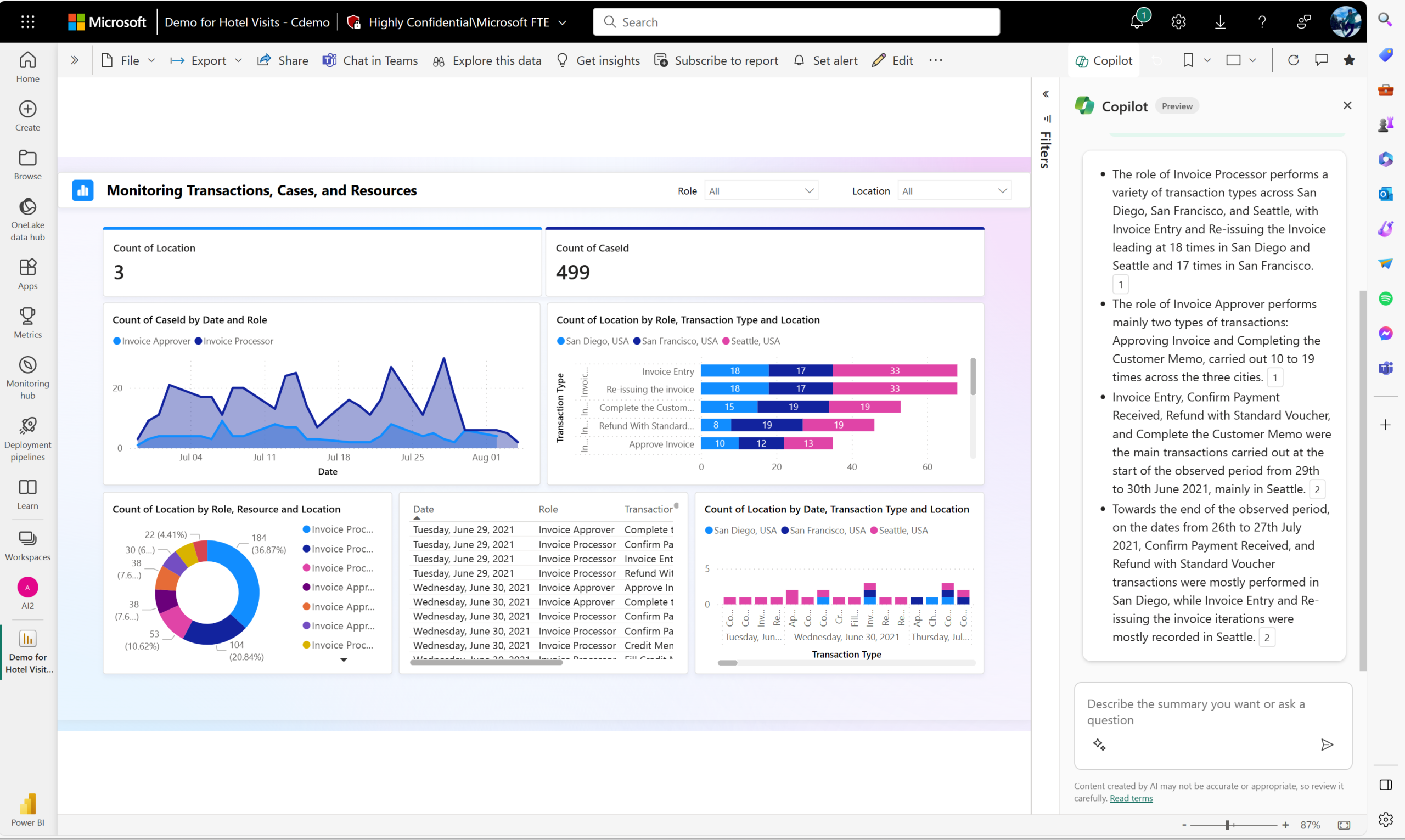Set an alert using the bell icon

(x=799, y=60)
